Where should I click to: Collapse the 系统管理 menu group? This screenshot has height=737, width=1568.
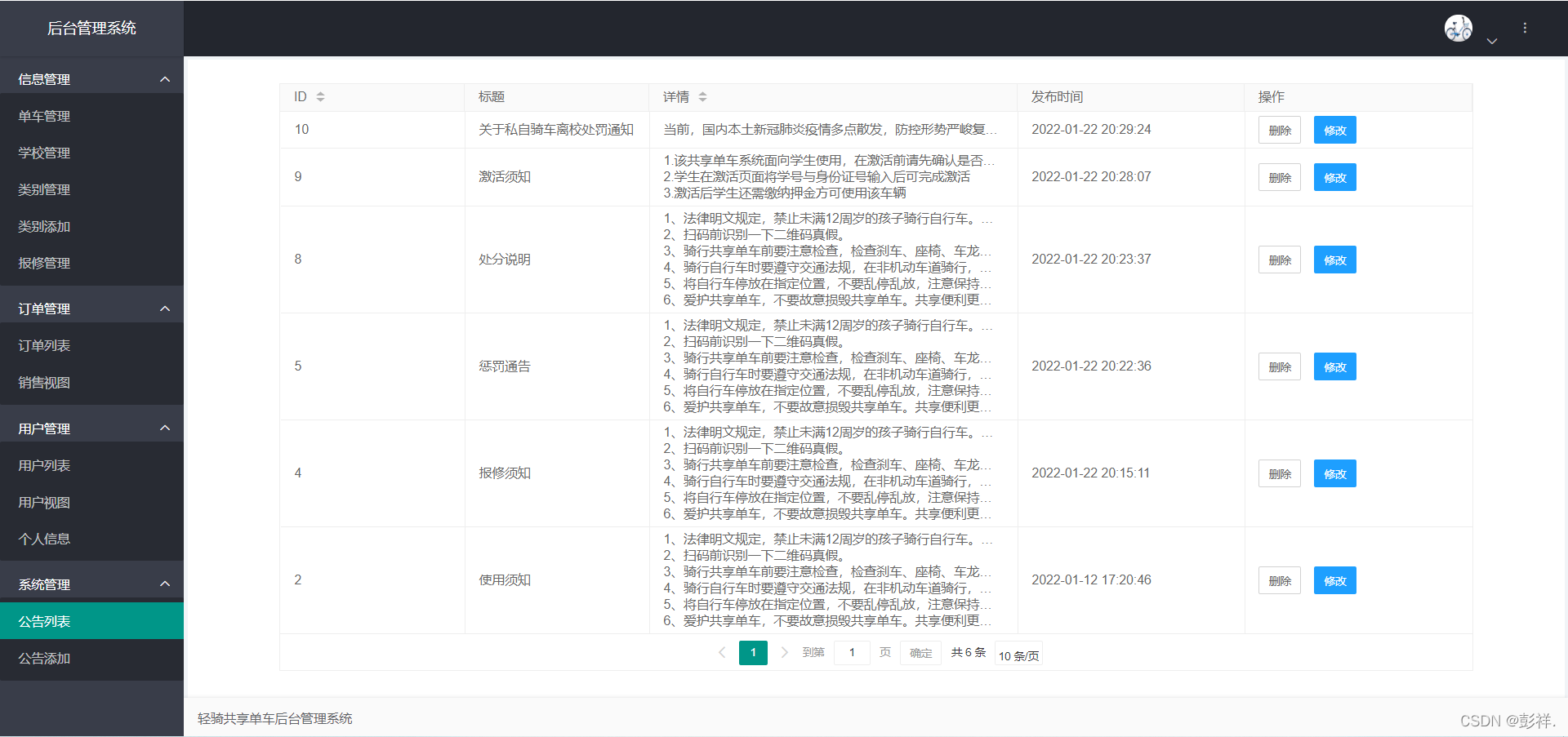pos(91,584)
